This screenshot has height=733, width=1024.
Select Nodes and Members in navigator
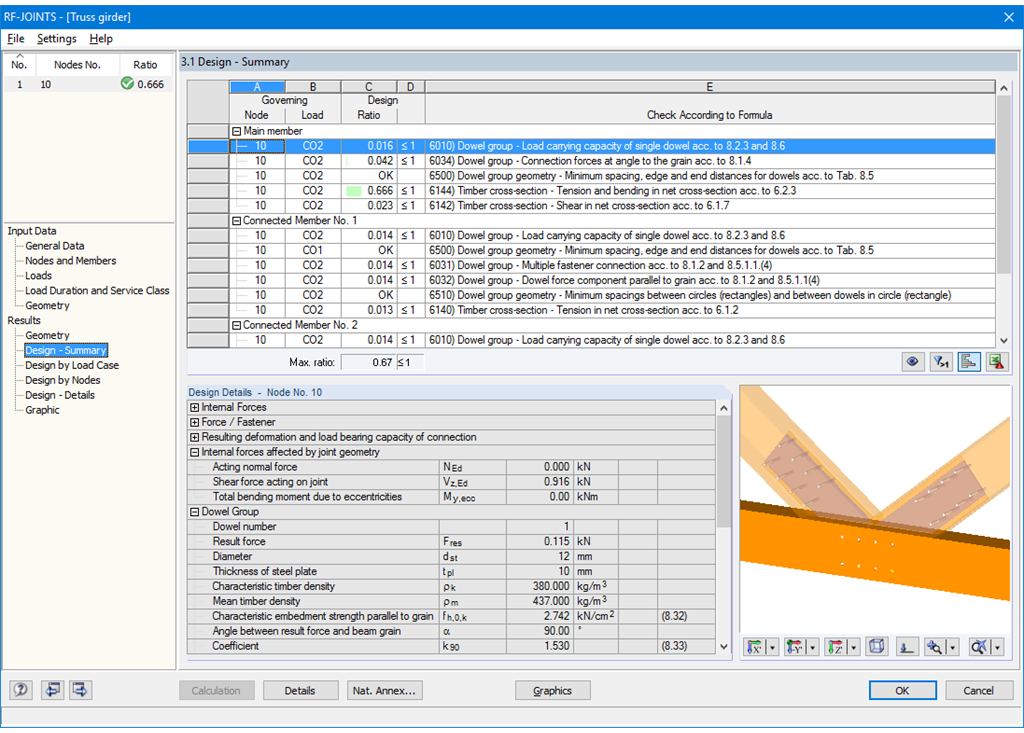(71, 261)
